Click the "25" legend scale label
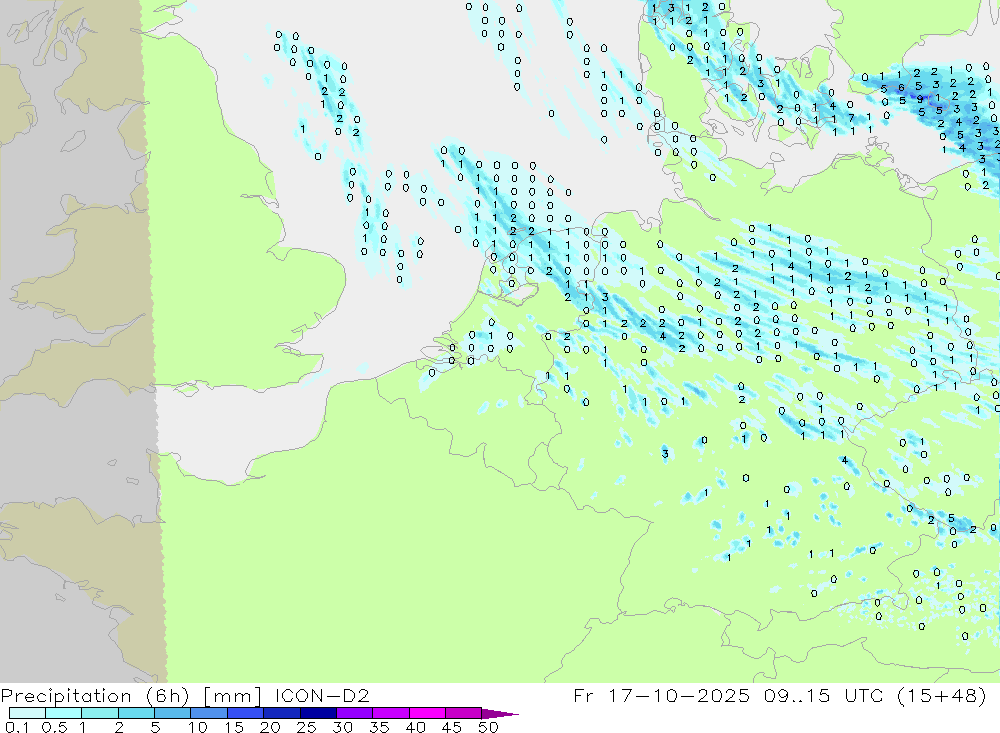 click(x=307, y=727)
